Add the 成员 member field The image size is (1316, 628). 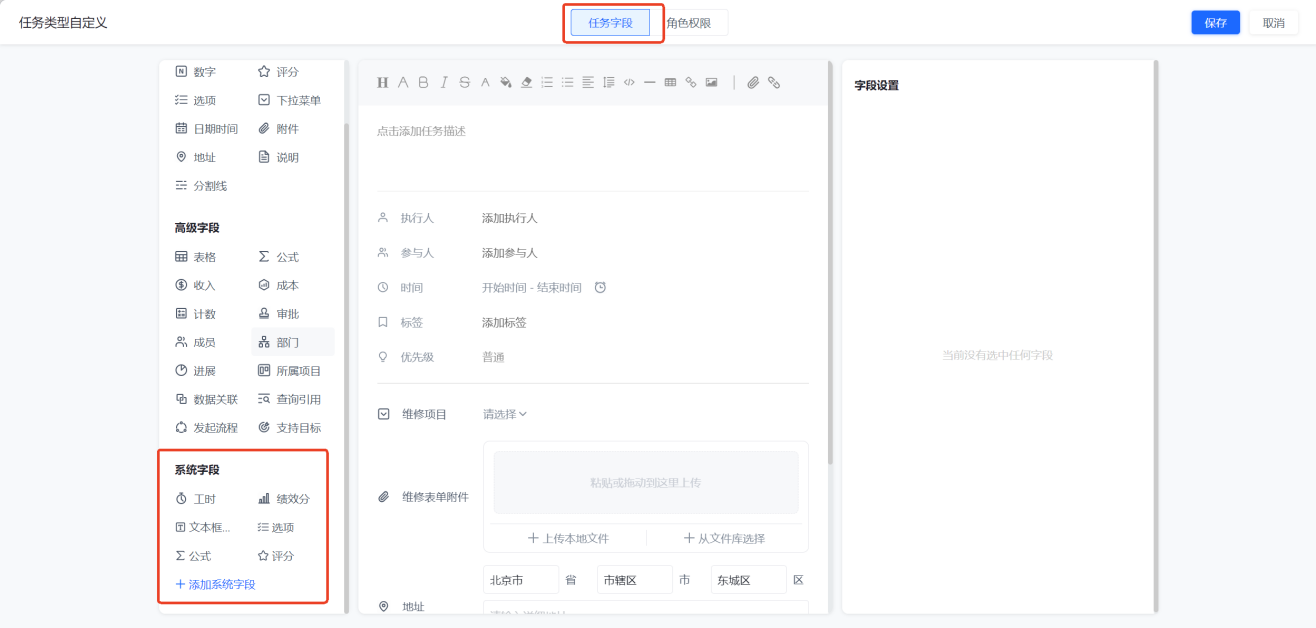click(x=195, y=342)
